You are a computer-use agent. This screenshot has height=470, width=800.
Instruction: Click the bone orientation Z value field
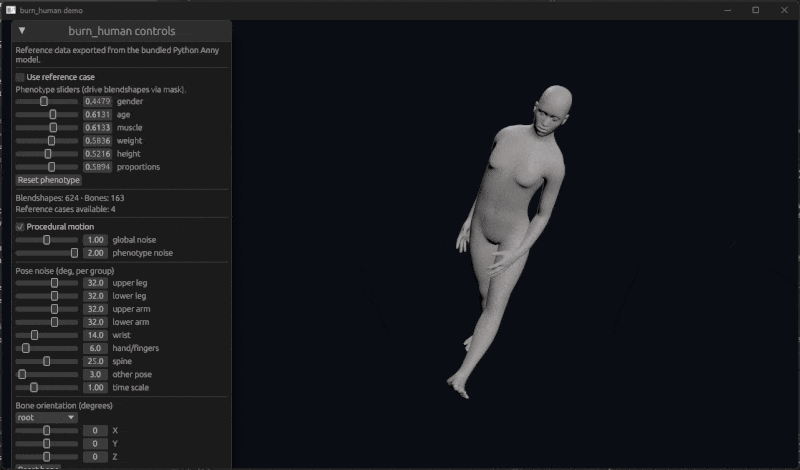pyautogui.click(x=96, y=456)
